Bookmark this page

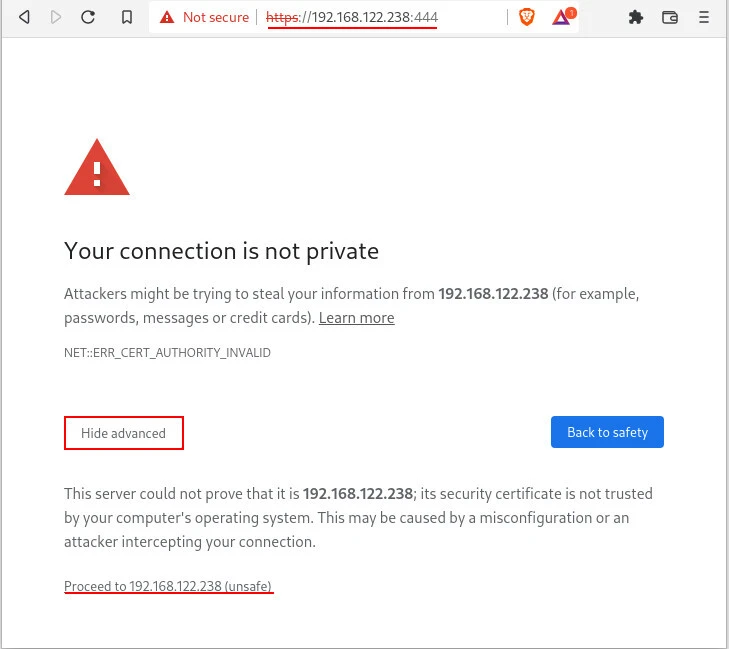tap(127, 17)
